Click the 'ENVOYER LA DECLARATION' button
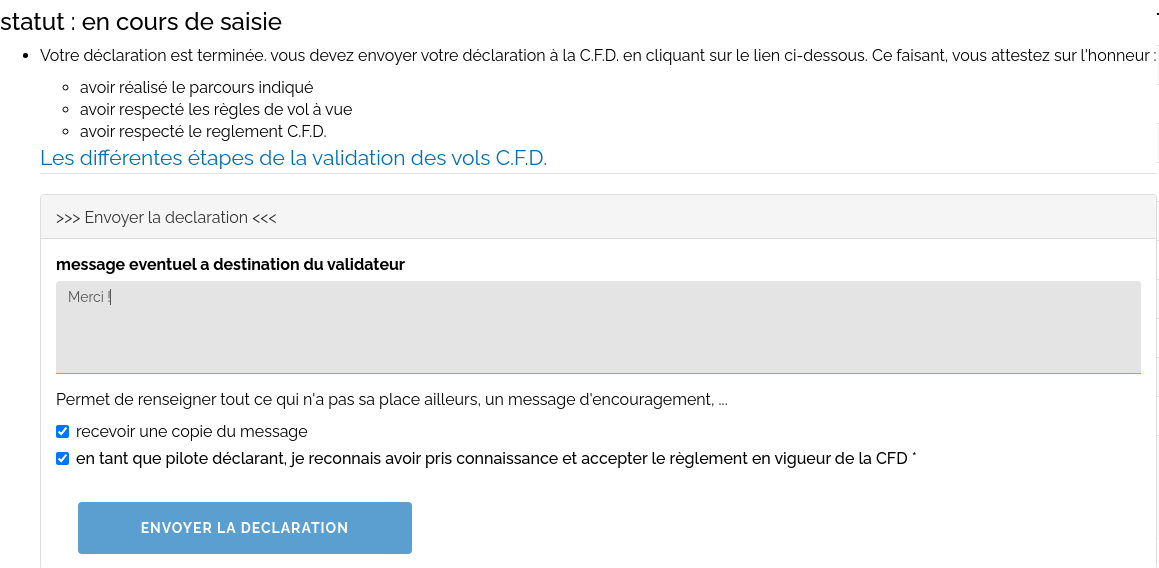Image resolution: width=1159 pixels, height=568 pixels. tap(245, 528)
